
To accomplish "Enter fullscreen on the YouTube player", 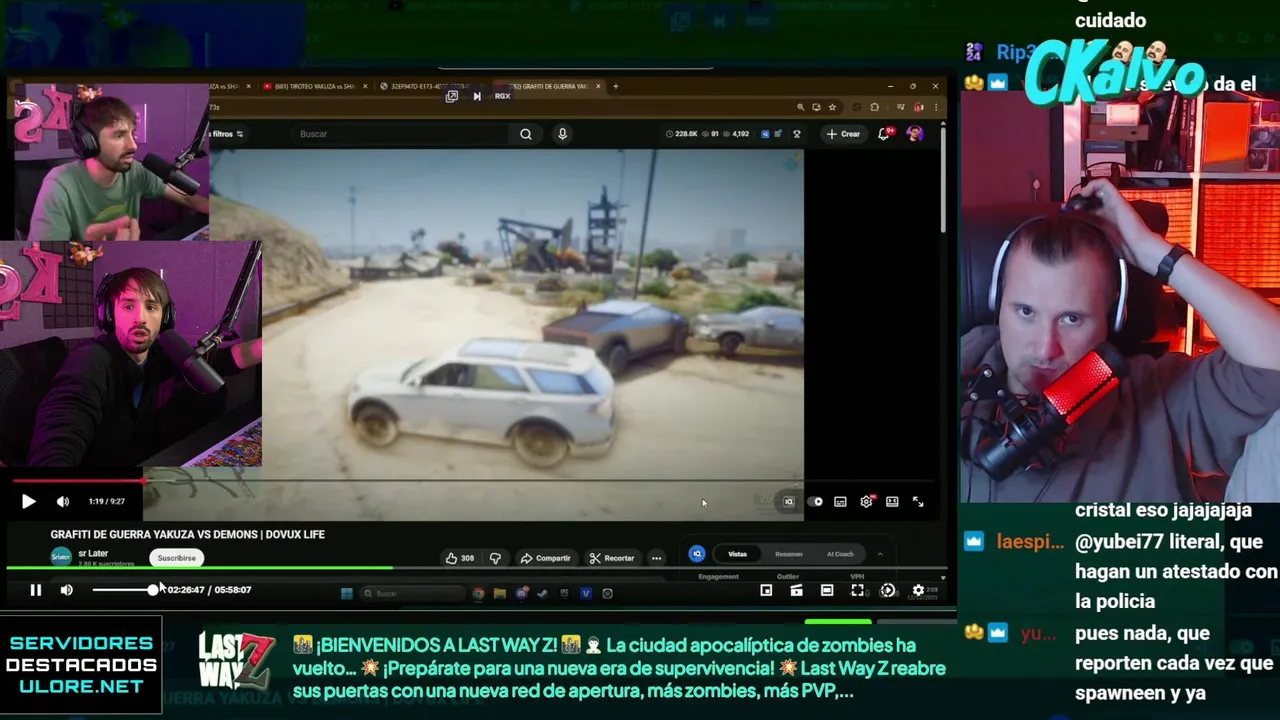I will click(x=918, y=502).
